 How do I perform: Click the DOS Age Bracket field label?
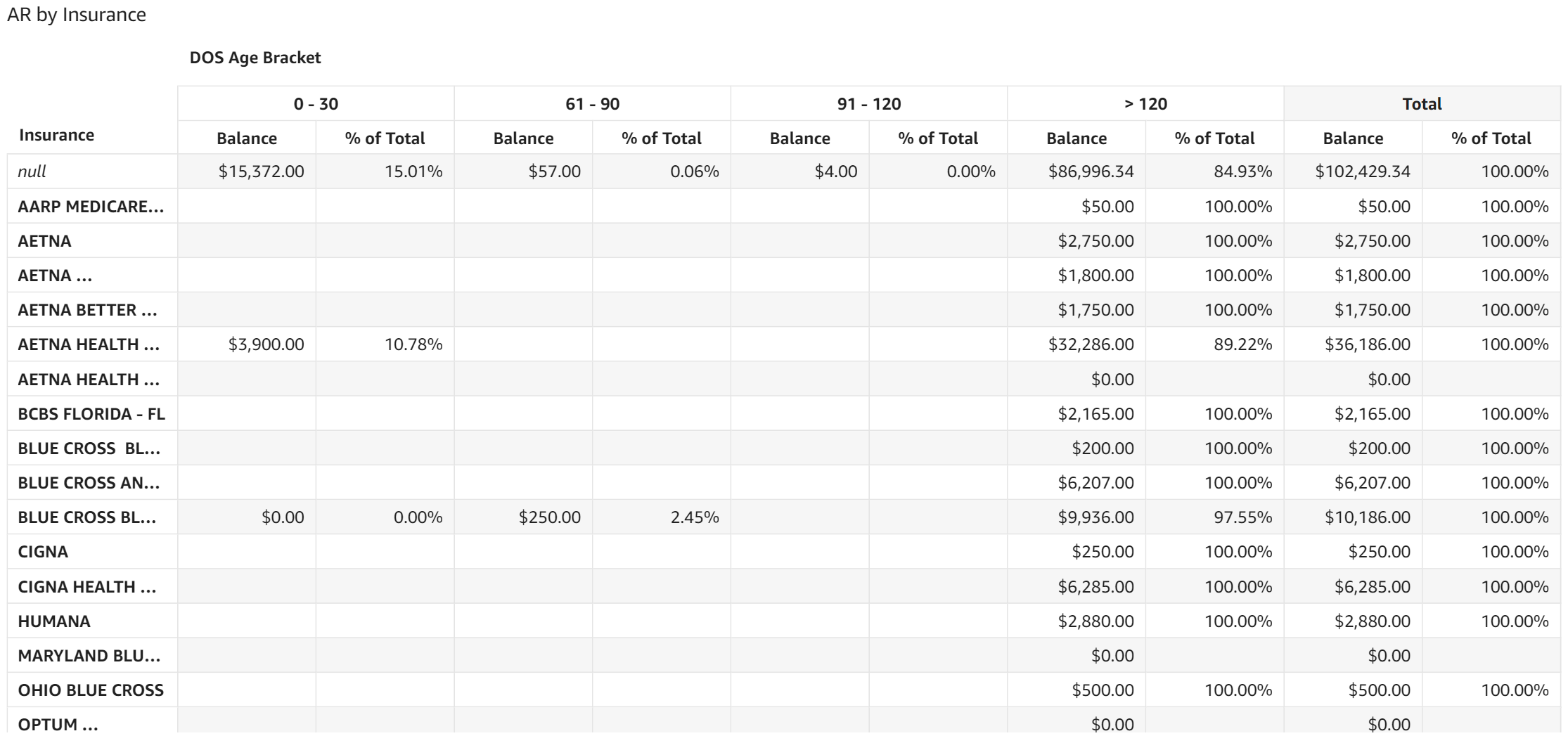point(255,58)
